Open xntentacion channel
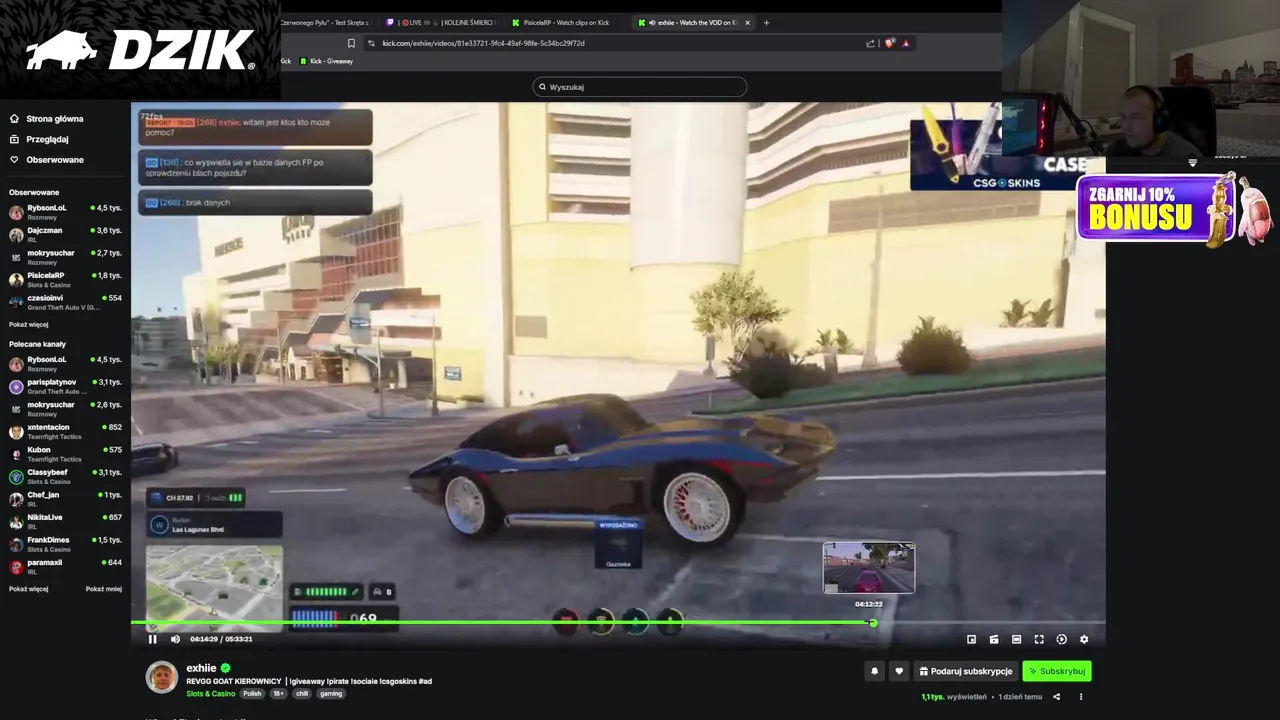This screenshot has width=1280, height=720. tap(65, 431)
